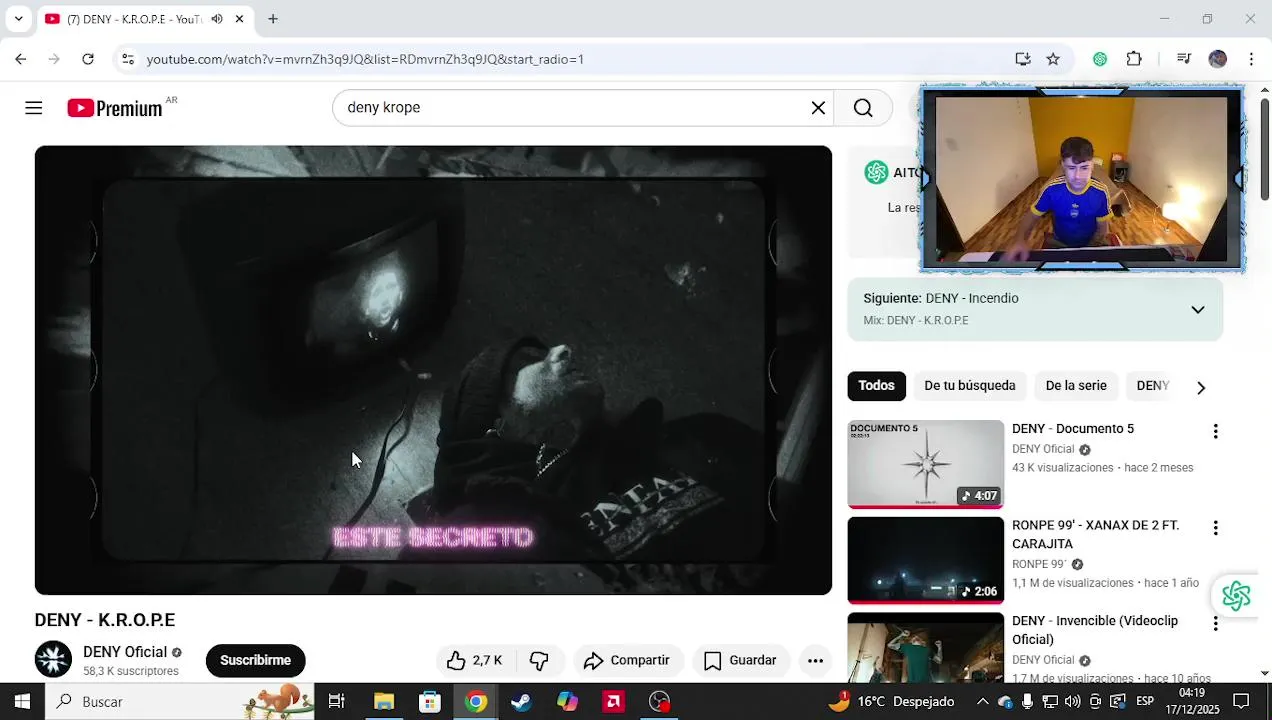1272x720 pixels.
Task: View site information icon in address bar
Action: pyautogui.click(x=128, y=59)
